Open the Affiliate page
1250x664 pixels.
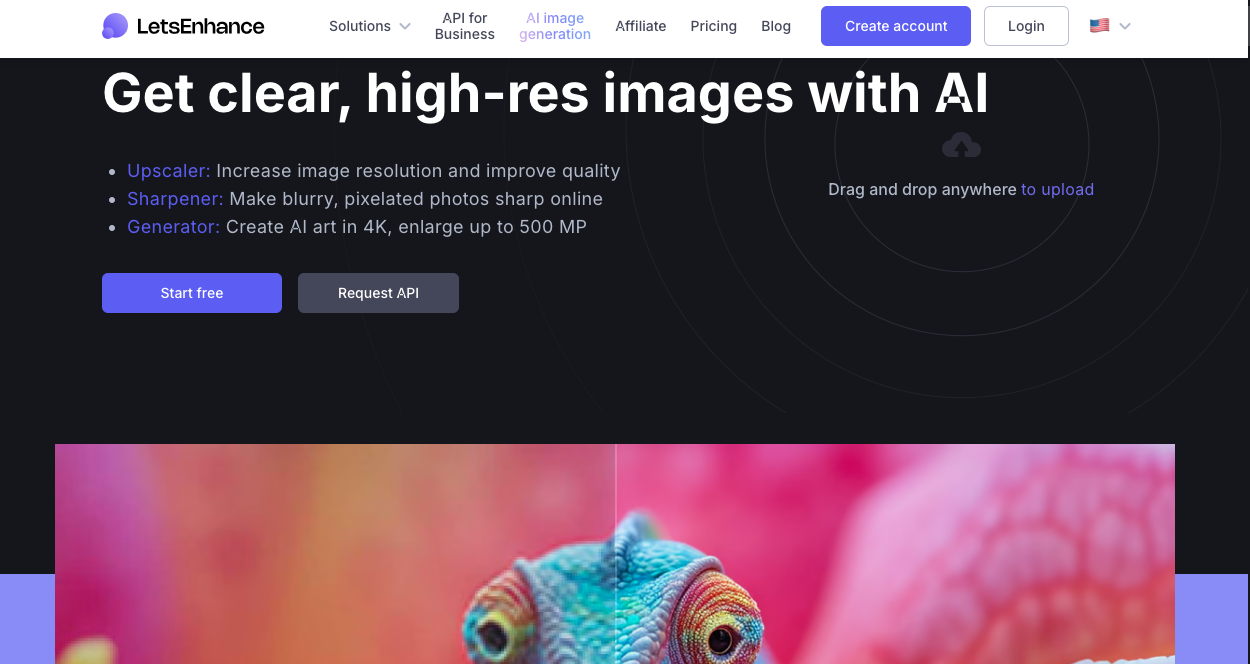(x=641, y=26)
